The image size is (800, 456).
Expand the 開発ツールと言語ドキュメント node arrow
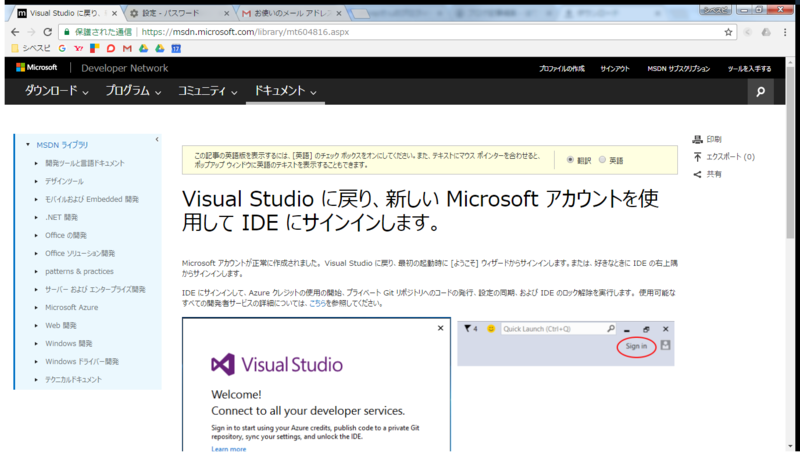click(36, 163)
